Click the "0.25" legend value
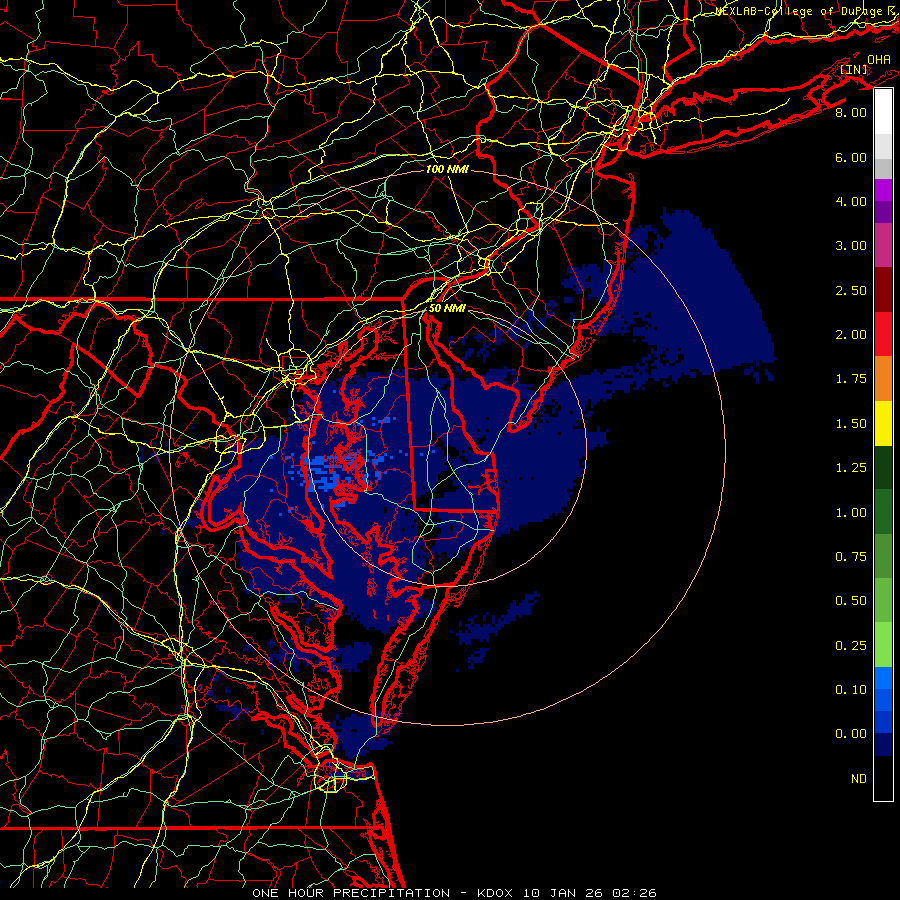 click(x=851, y=646)
